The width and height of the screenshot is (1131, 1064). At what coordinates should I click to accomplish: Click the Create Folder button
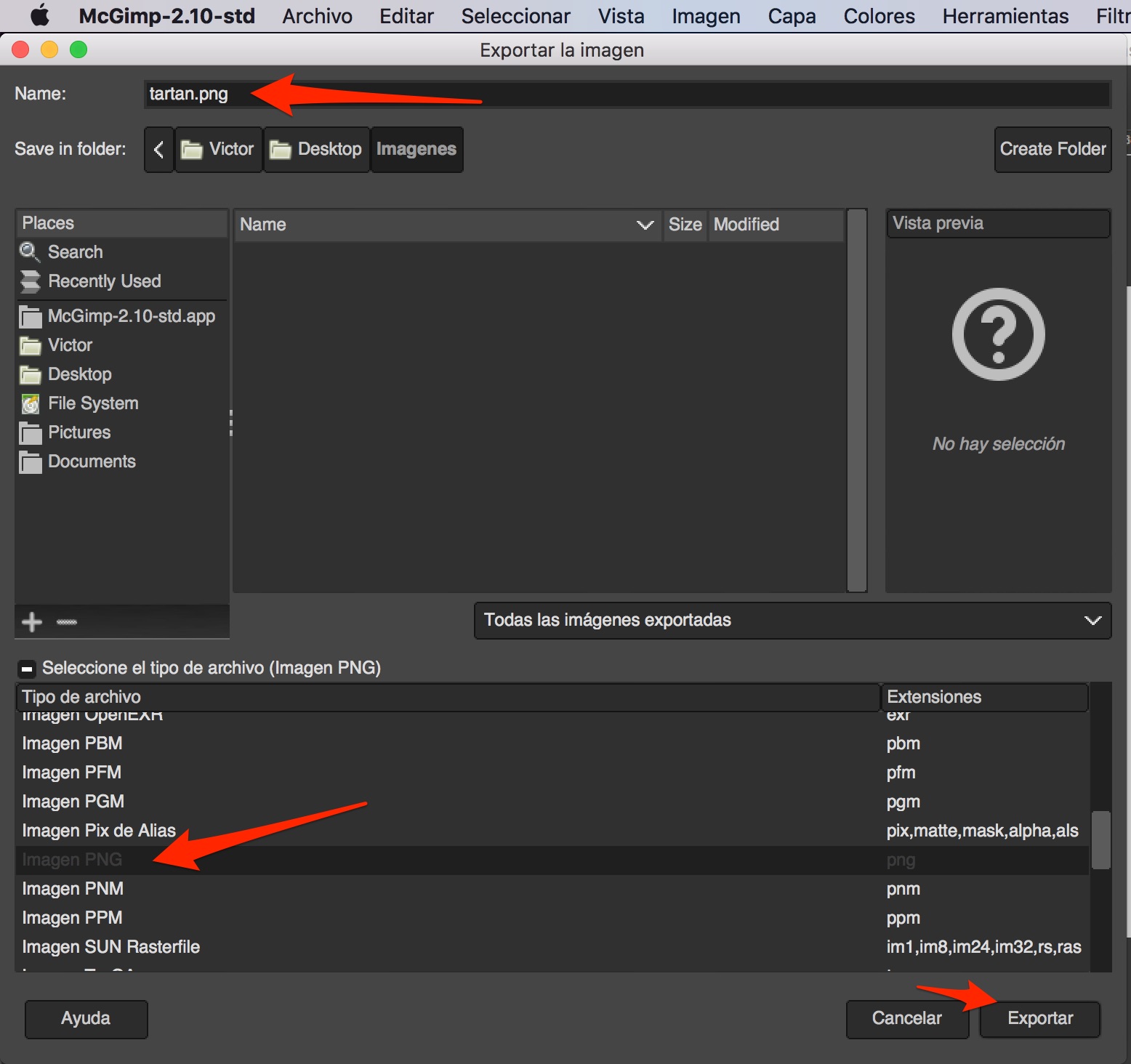click(x=1052, y=149)
